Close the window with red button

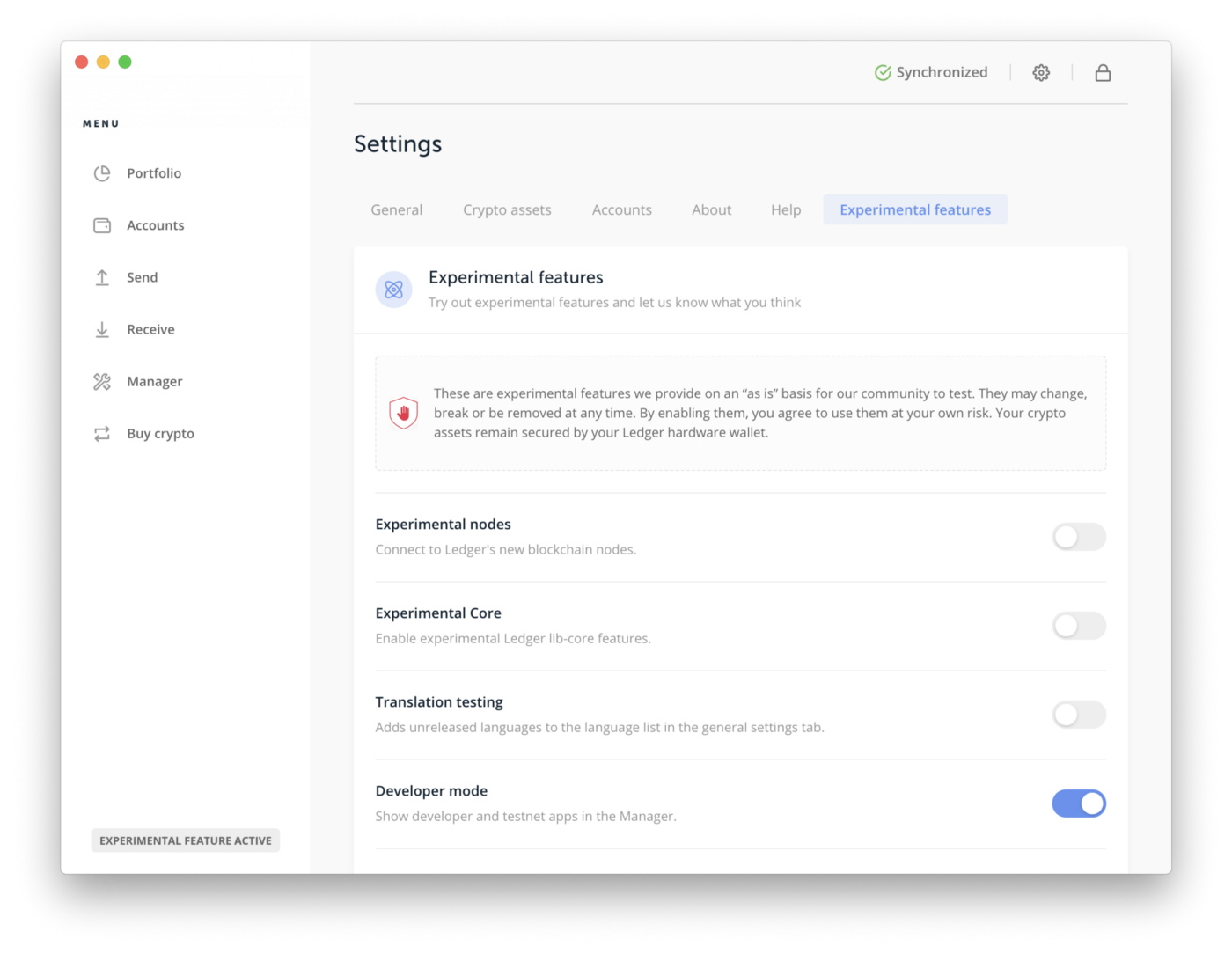pos(82,62)
